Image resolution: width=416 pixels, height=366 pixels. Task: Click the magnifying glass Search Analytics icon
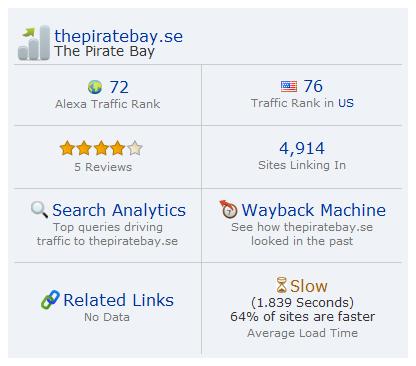[39, 210]
